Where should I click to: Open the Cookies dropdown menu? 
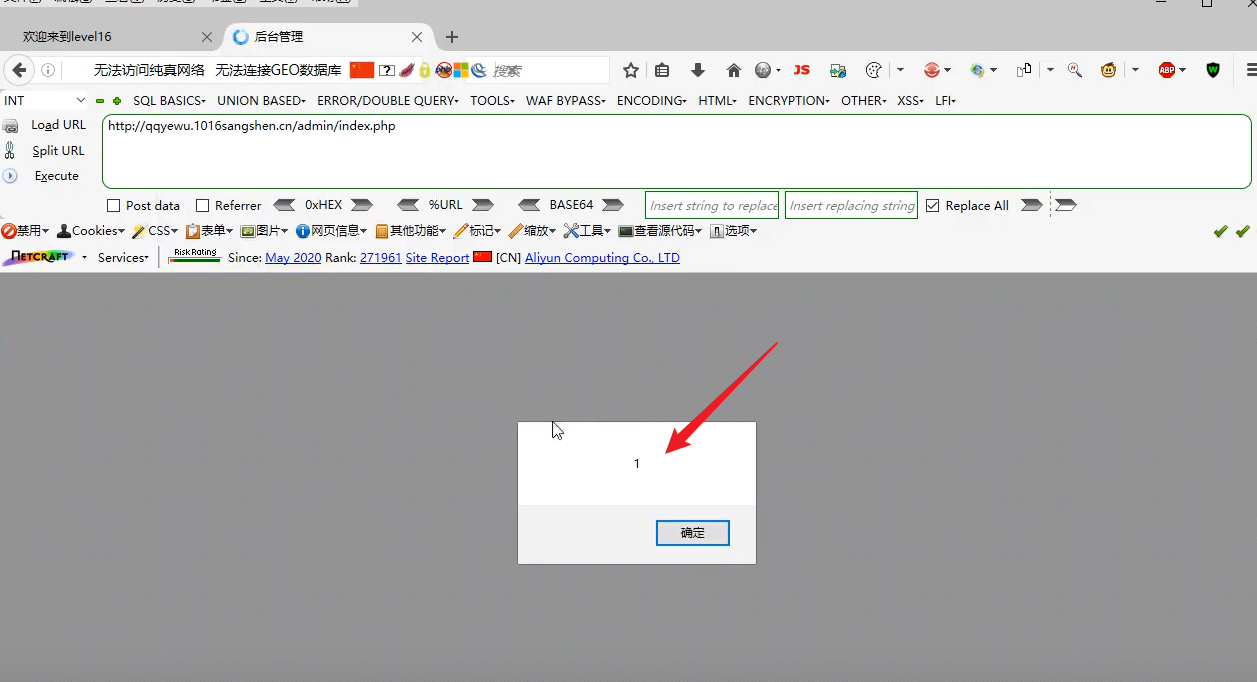[91, 230]
